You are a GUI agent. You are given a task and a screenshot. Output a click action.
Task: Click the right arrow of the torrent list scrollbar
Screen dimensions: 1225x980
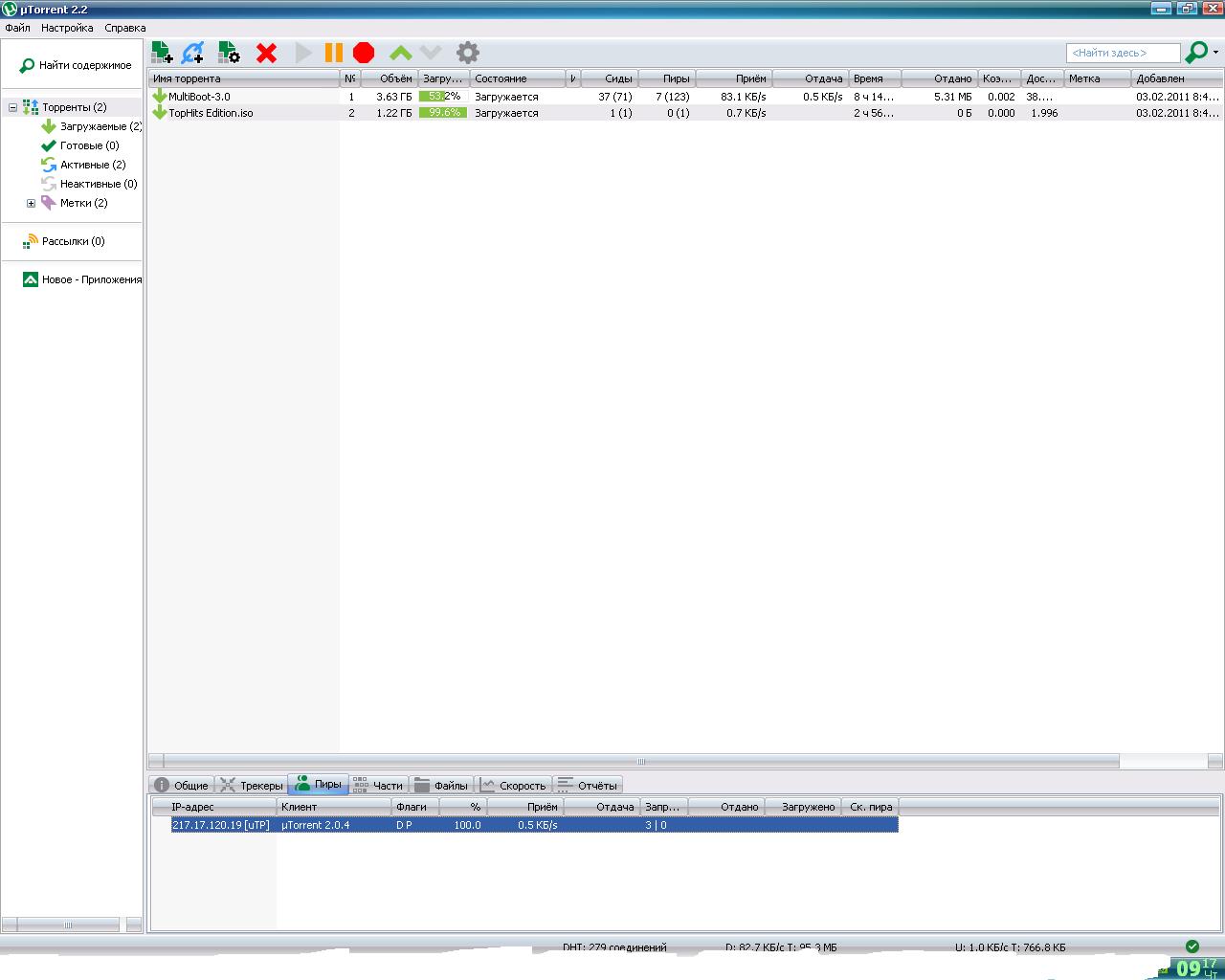tap(1215, 762)
